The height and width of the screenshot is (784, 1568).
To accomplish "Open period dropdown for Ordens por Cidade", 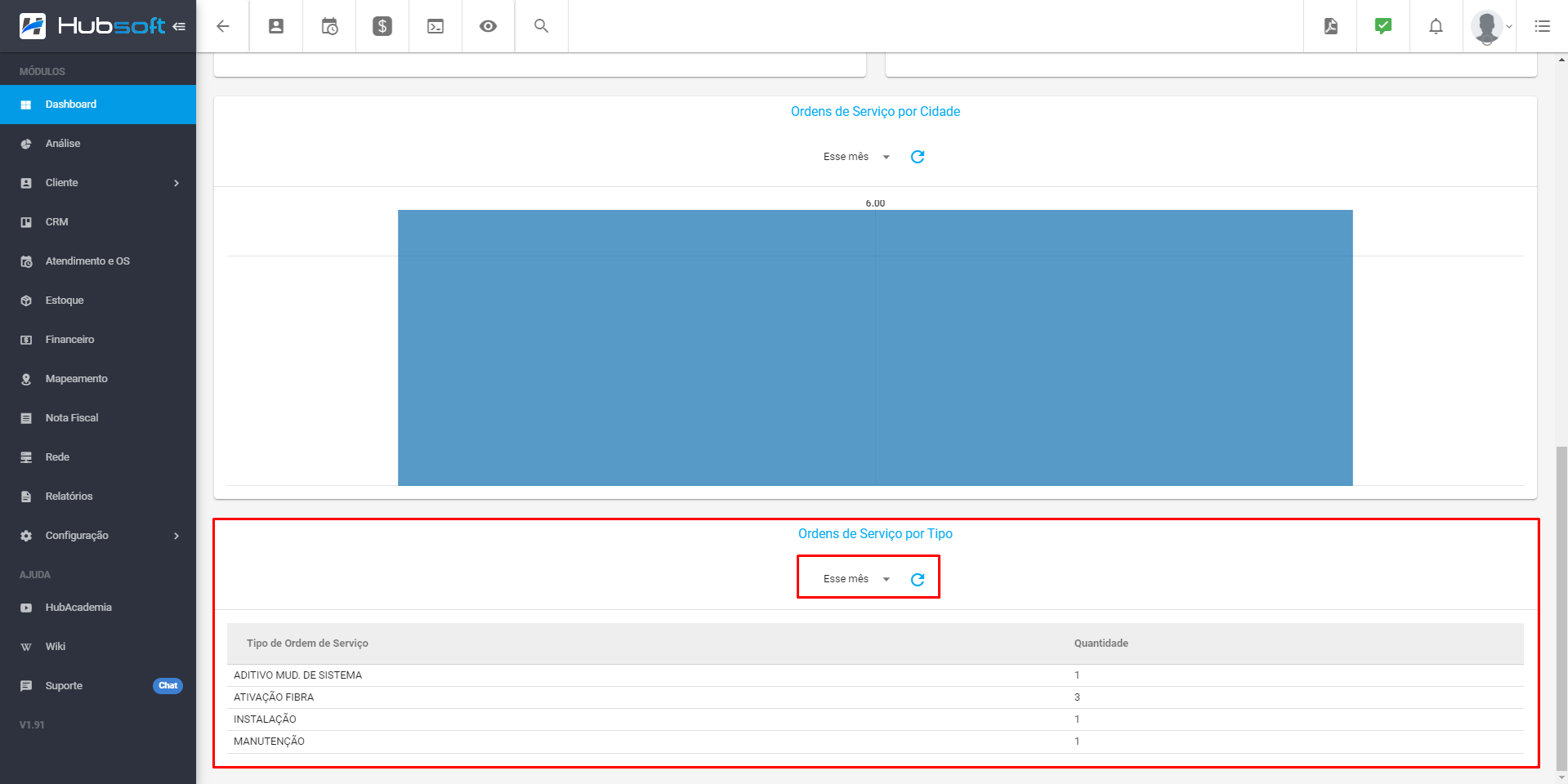I will pyautogui.click(x=856, y=157).
